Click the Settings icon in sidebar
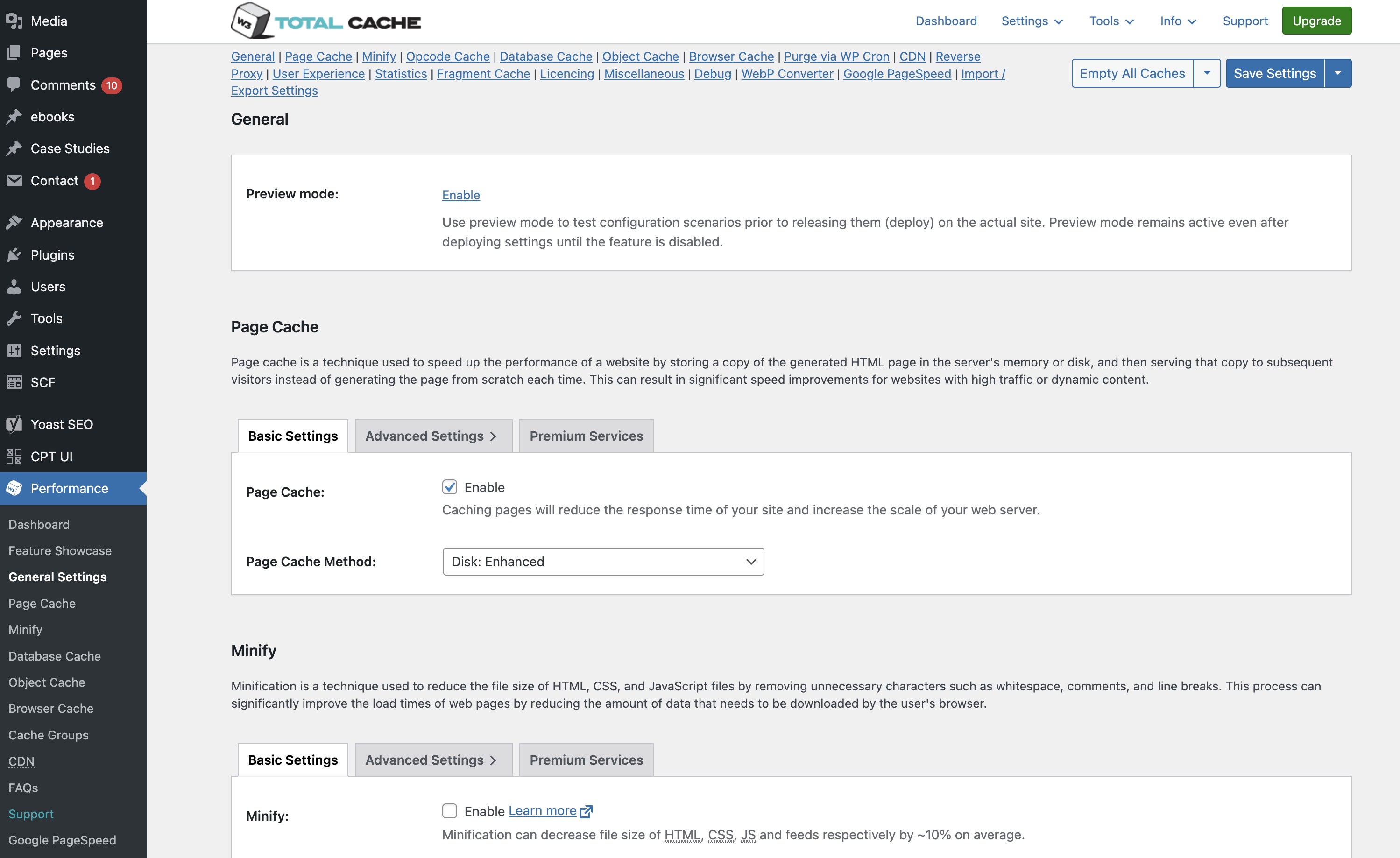Viewport: 1400px width, 858px height. tap(14, 350)
